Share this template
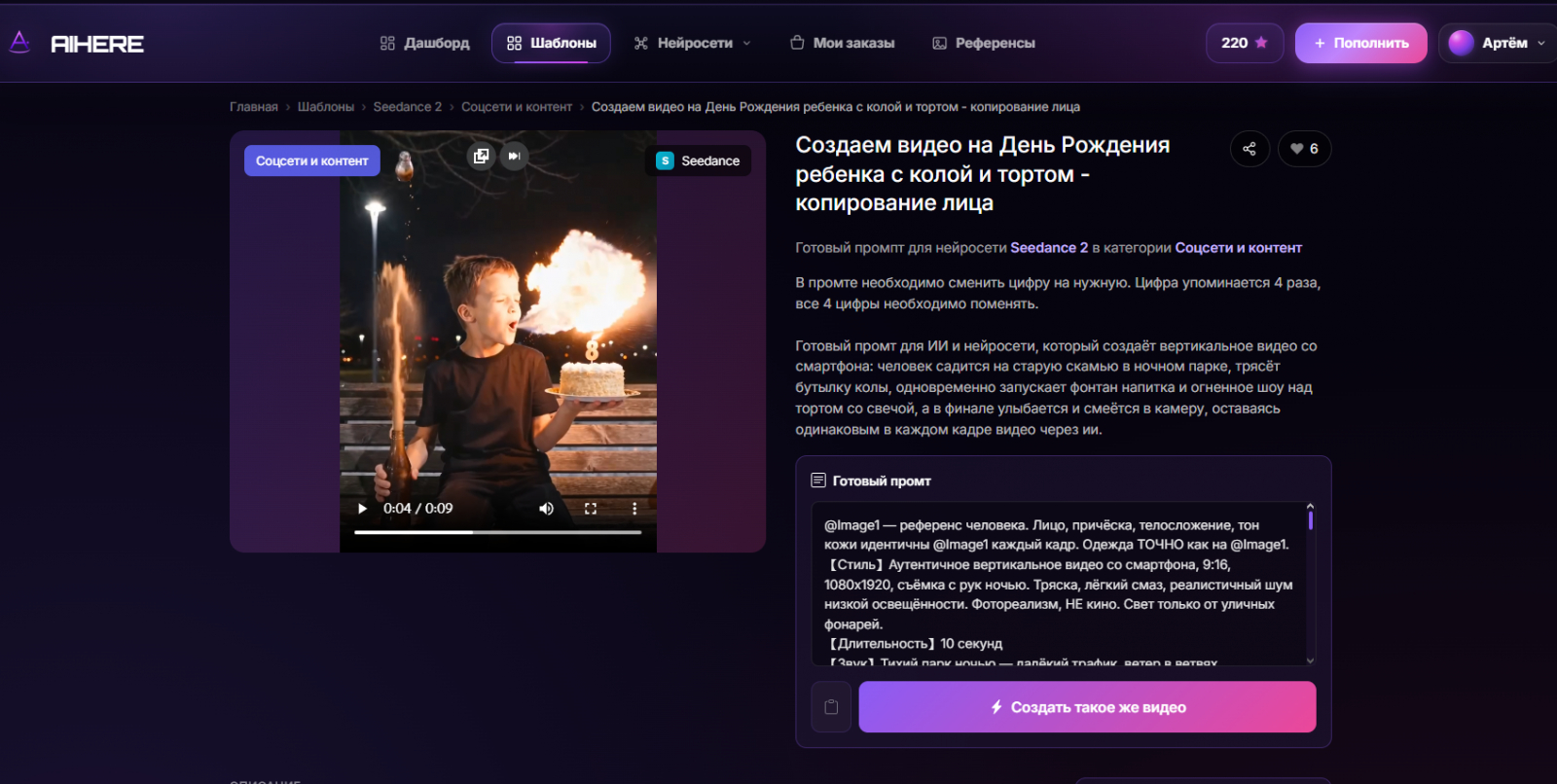1557x784 pixels. pos(1249,149)
